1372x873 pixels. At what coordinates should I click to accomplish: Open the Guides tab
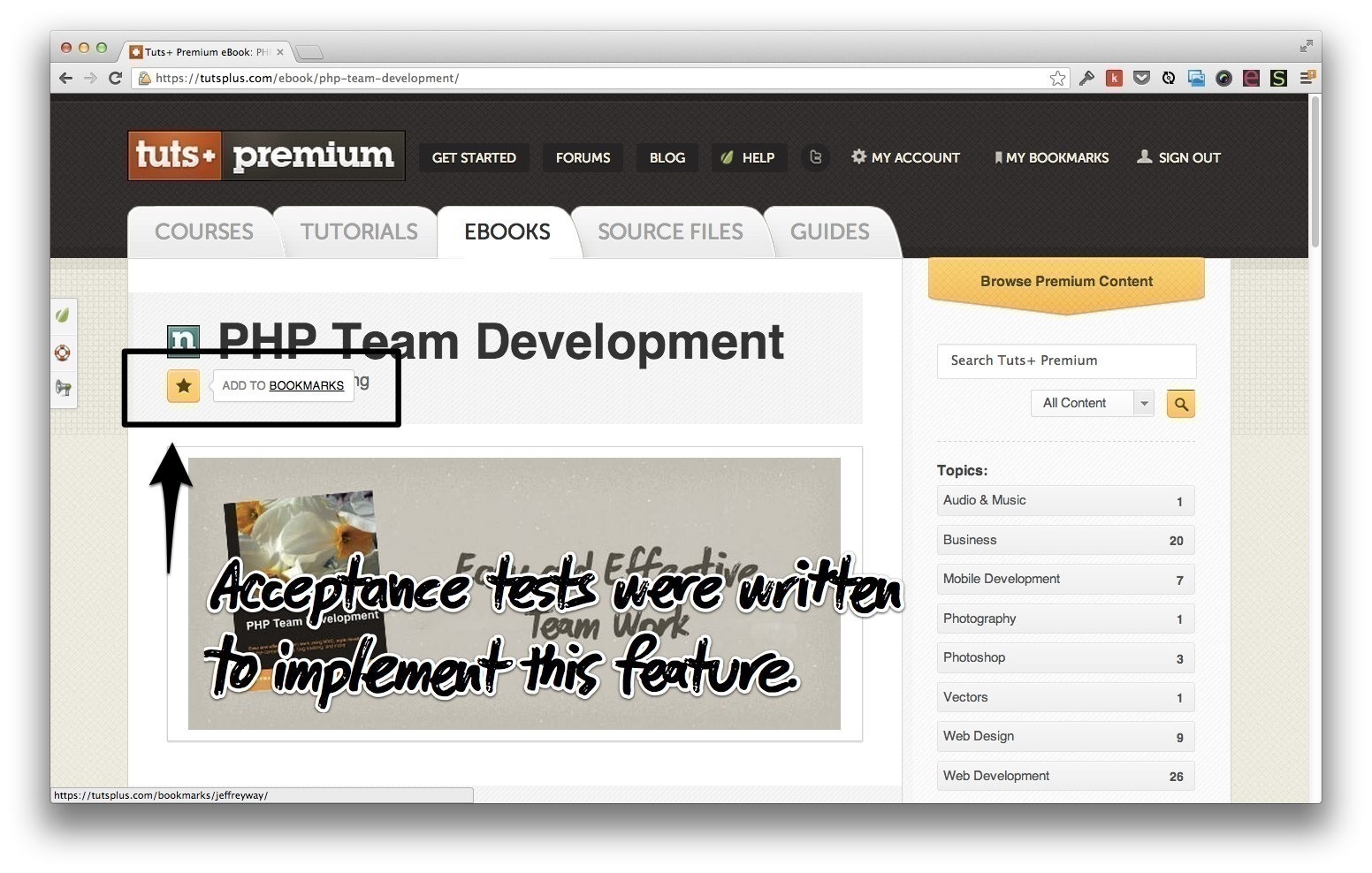(829, 232)
